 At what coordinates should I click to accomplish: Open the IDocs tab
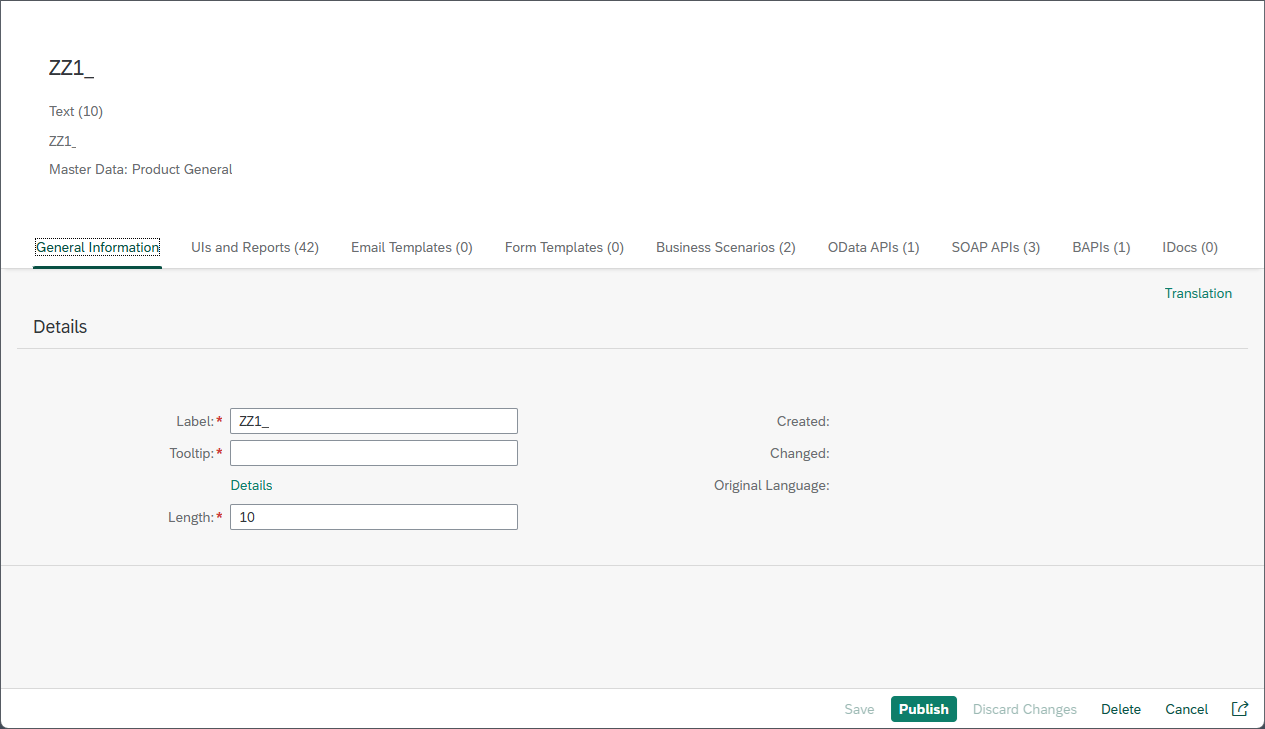(x=1189, y=247)
